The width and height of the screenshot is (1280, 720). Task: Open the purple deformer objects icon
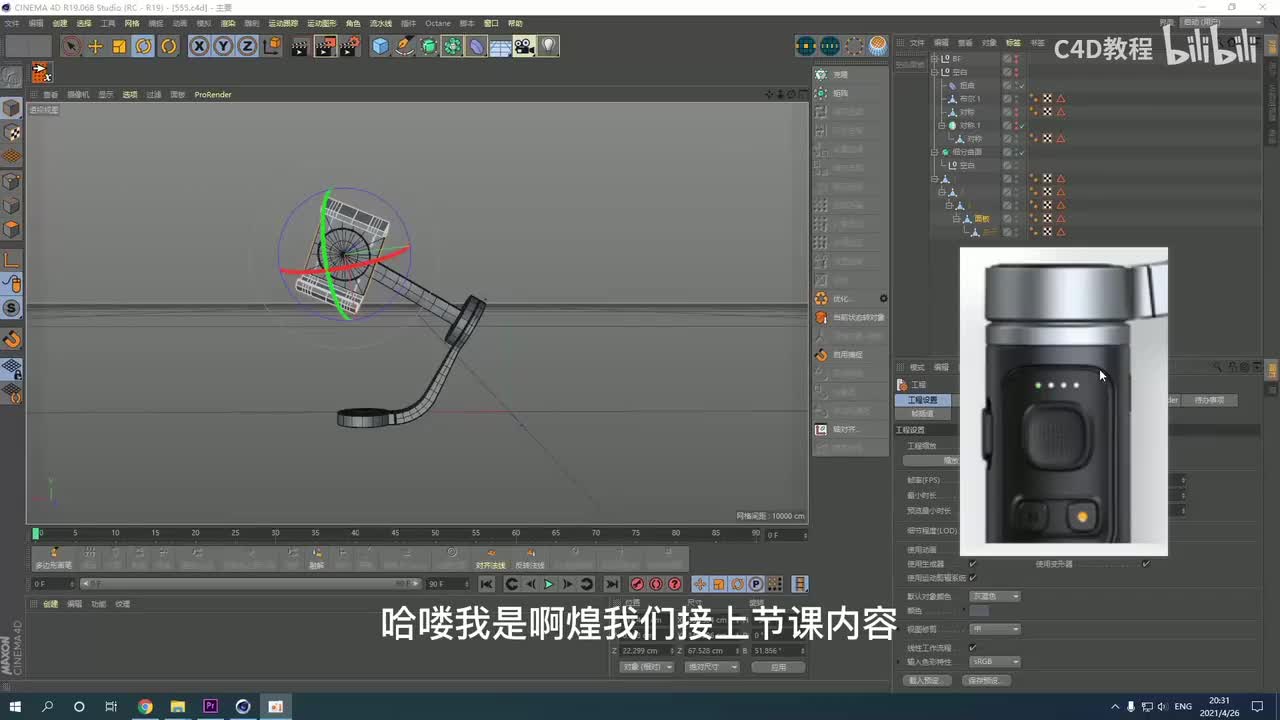pyautogui.click(x=476, y=46)
